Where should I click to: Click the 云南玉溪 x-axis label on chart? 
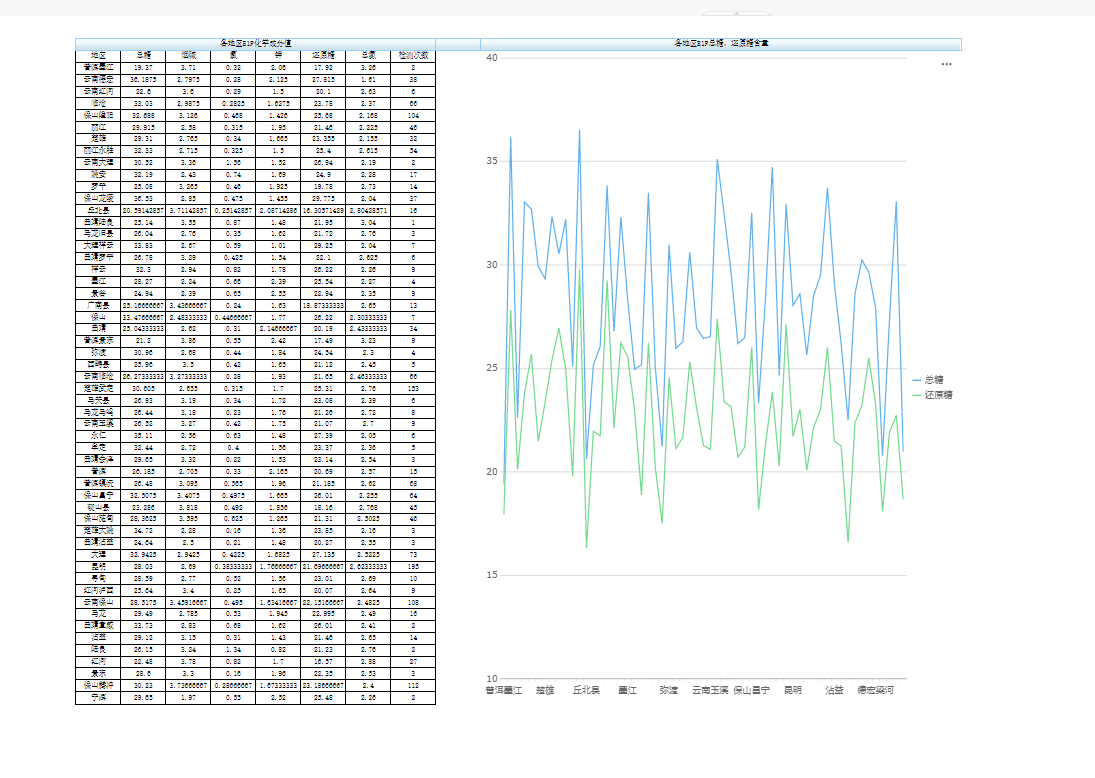(x=710, y=690)
